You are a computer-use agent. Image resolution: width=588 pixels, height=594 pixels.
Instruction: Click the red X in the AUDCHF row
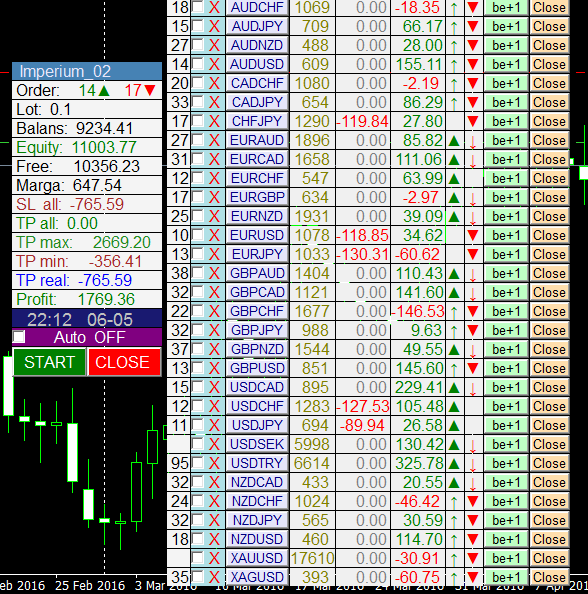pos(214,7)
